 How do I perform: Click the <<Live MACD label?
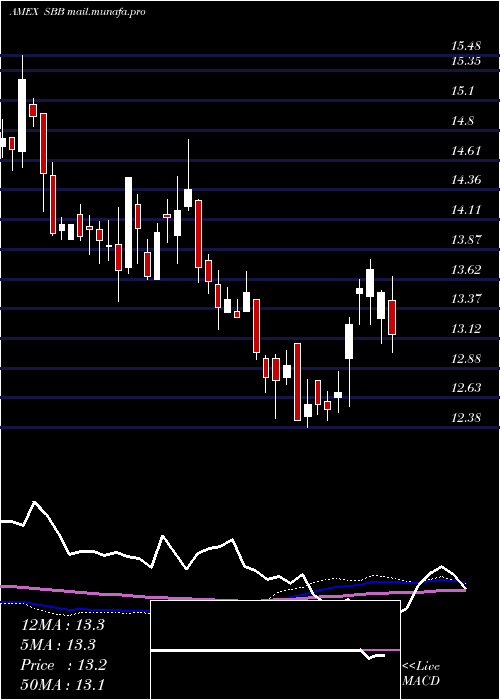pyautogui.click(x=421, y=674)
